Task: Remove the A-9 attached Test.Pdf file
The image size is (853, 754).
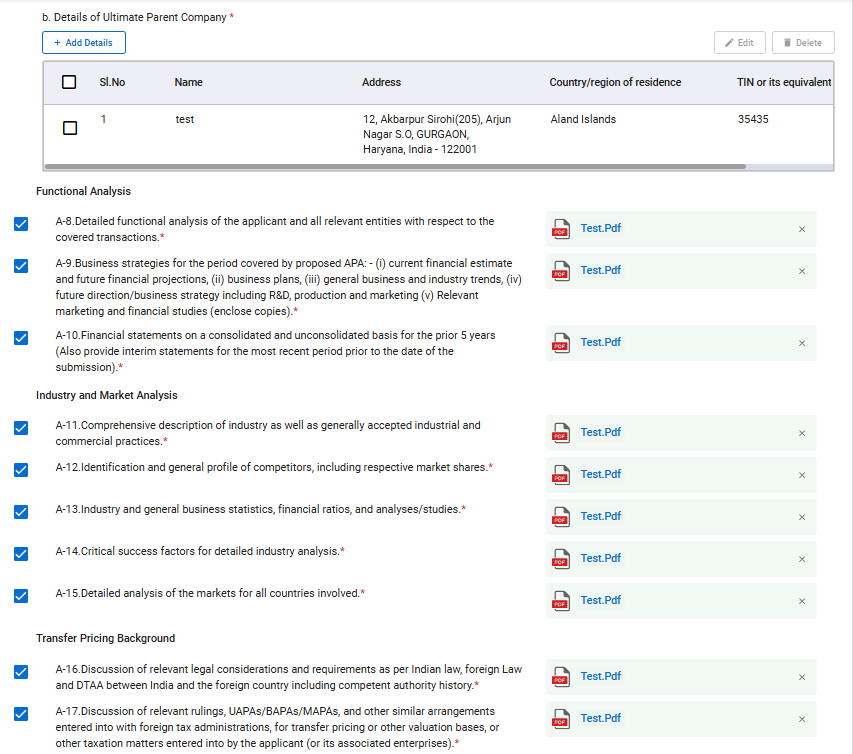Action: click(x=801, y=271)
